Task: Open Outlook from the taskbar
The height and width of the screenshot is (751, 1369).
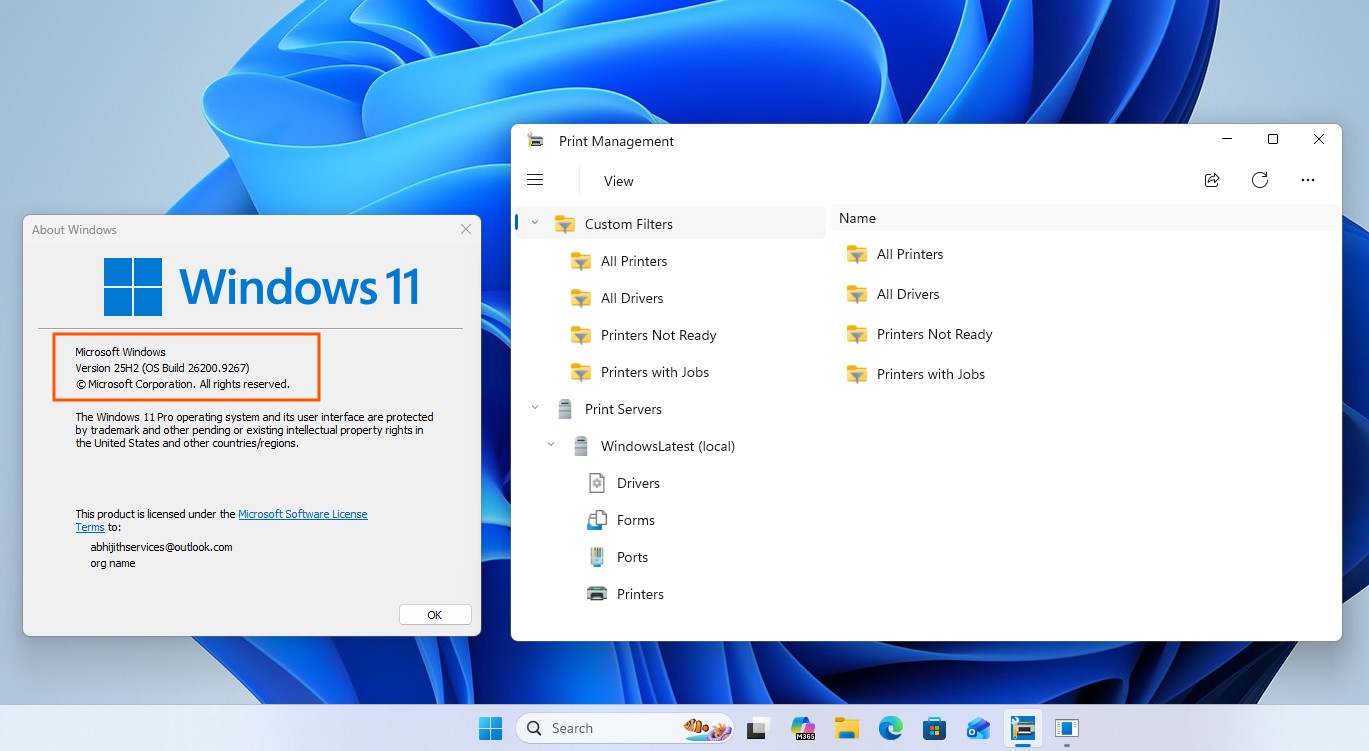Action: coord(978,728)
